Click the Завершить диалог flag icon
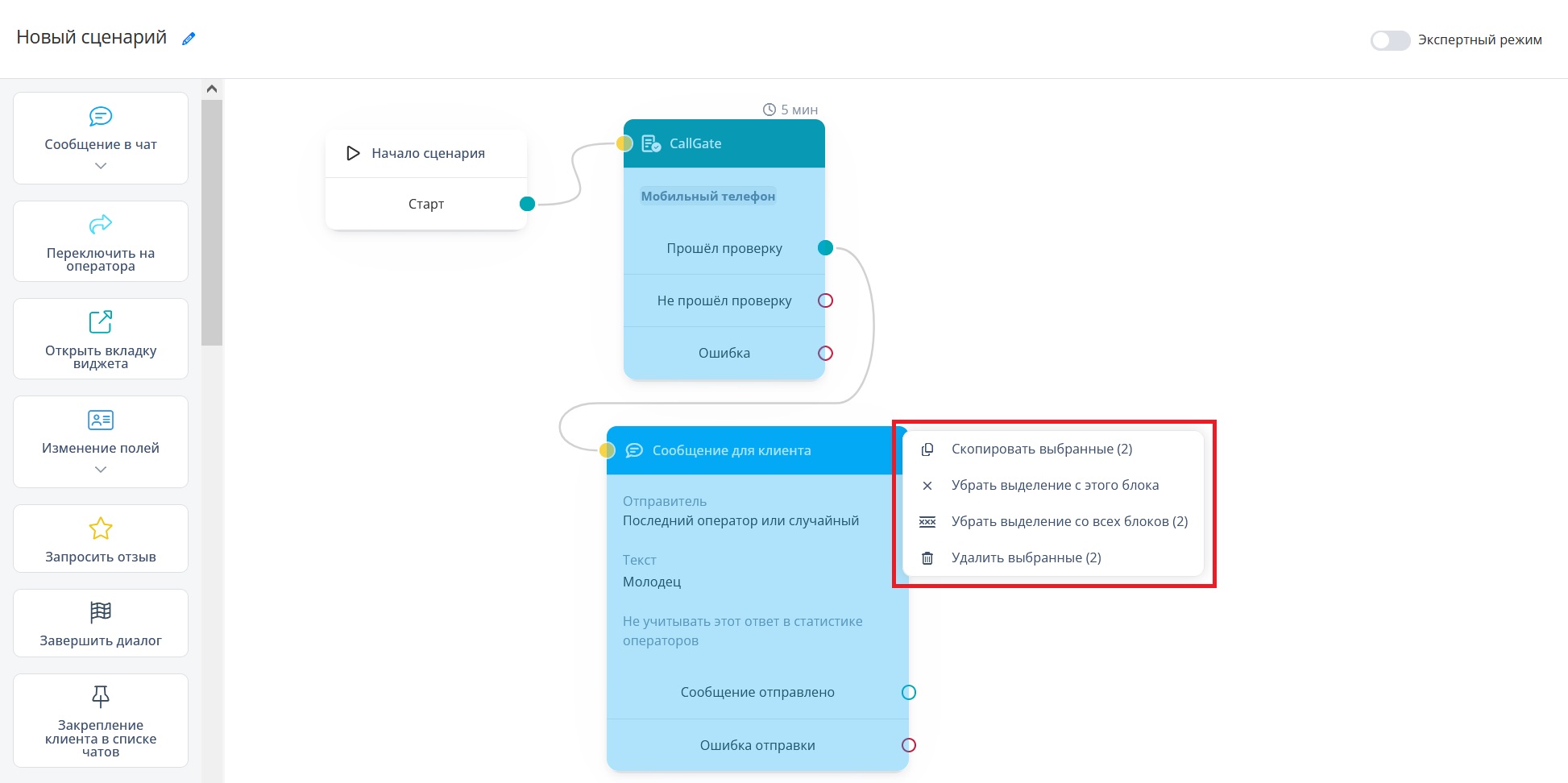The image size is (1568, 783). 101,612
